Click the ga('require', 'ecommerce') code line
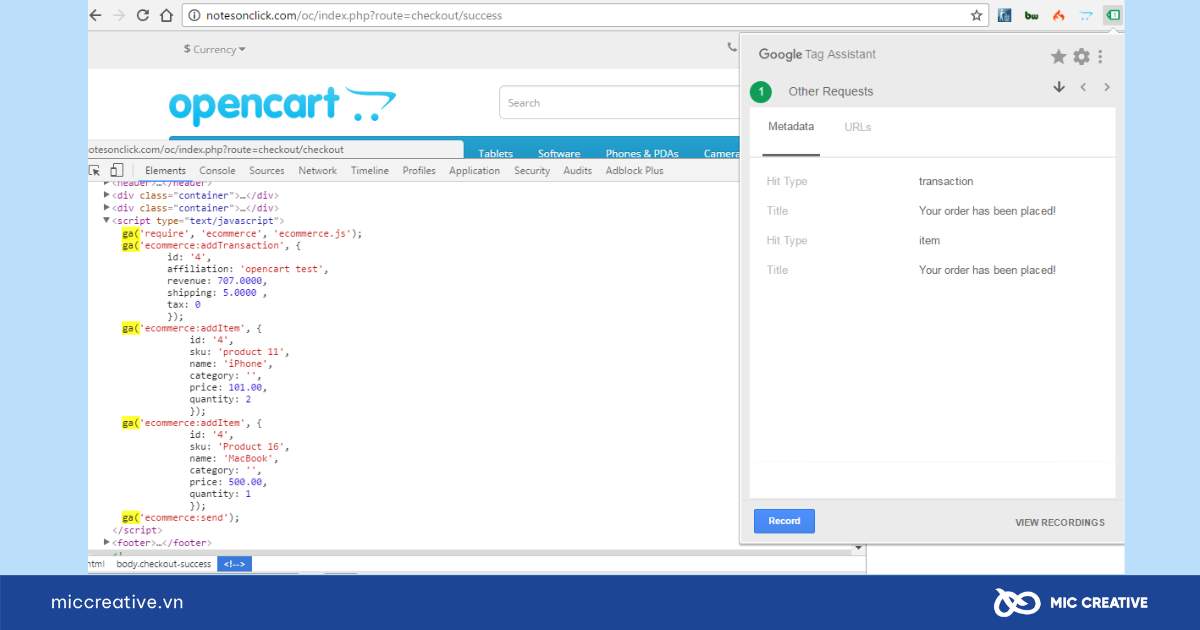The image size is (1200, 630). tap(242, 233)
